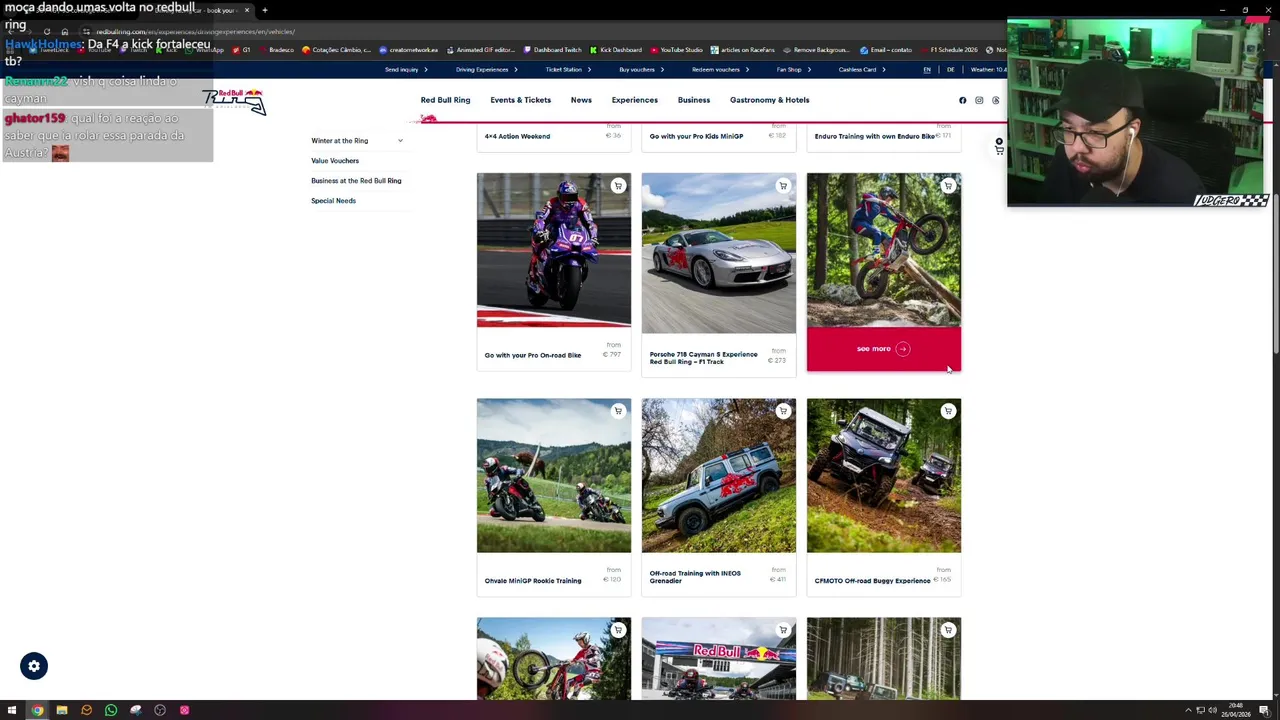Add Go with your Pro On-road Bike to cart
This screenshot has height=720, width=1280.
[x=618, y=186]
